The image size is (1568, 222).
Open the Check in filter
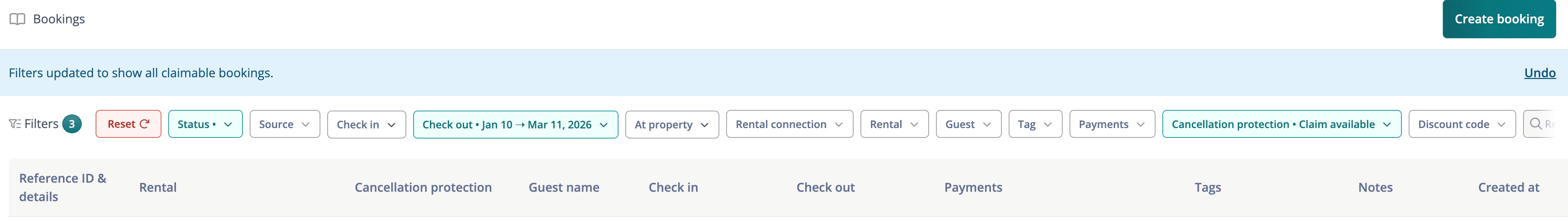pos(367,124)
